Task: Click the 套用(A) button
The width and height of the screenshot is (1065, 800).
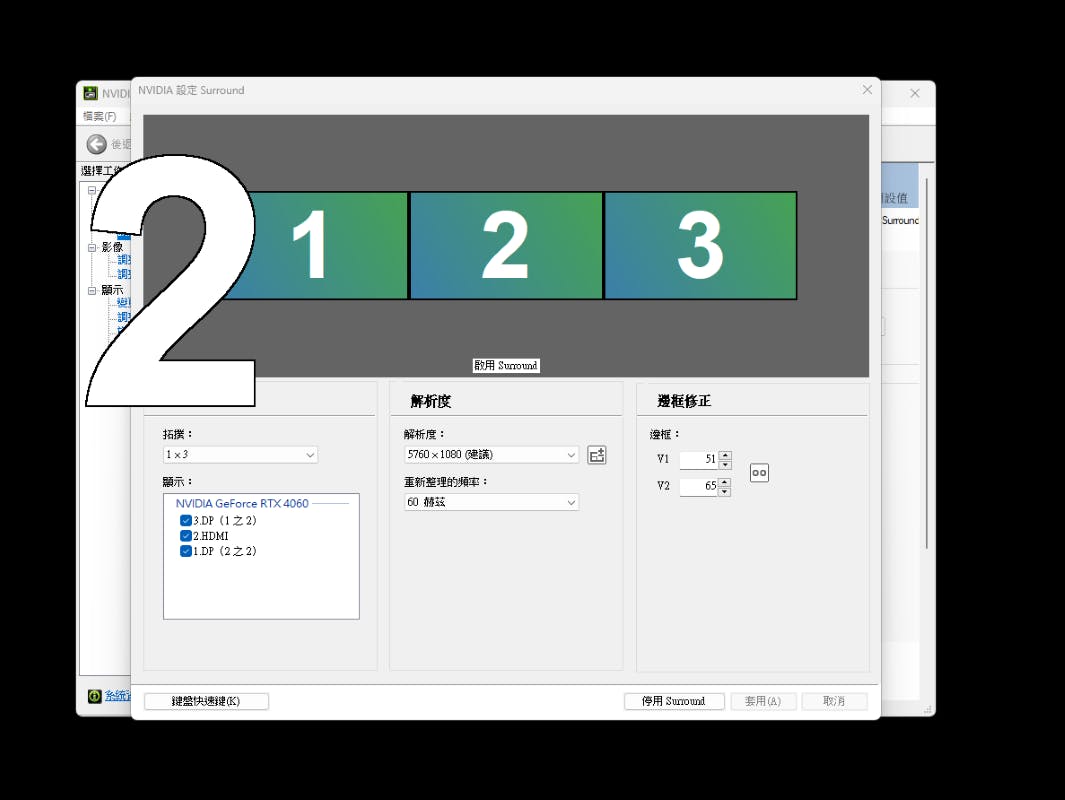Action: (x=763, y=701)
